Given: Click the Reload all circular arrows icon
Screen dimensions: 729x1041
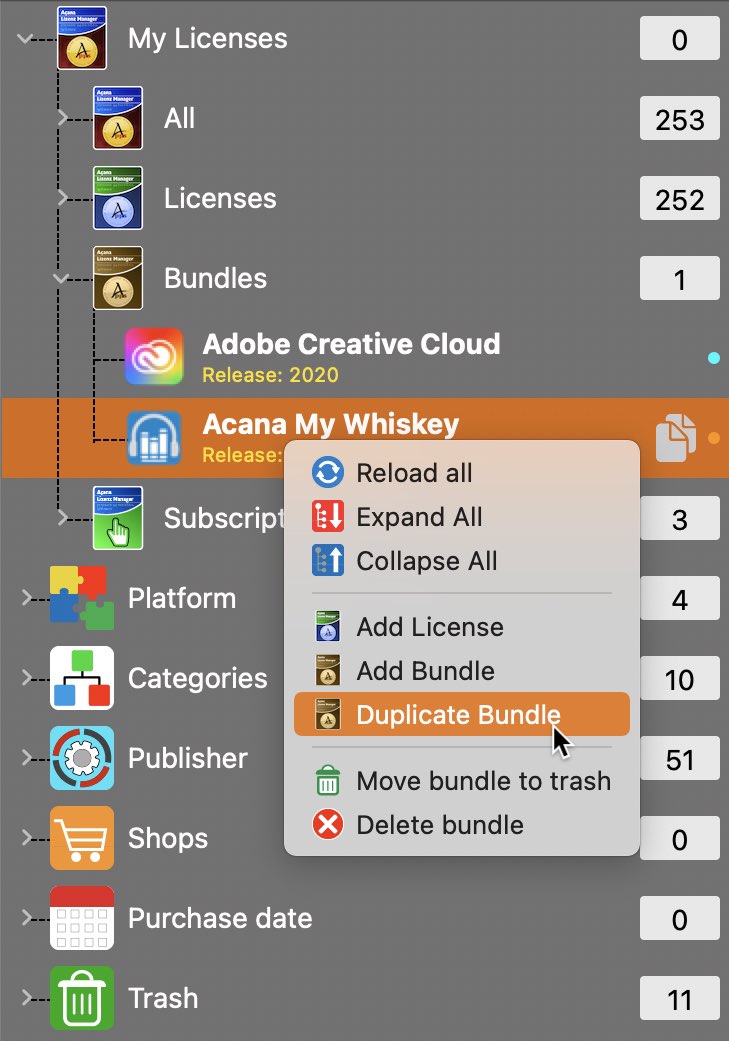Looking at the screenshot, I should (x=328, y=473).
